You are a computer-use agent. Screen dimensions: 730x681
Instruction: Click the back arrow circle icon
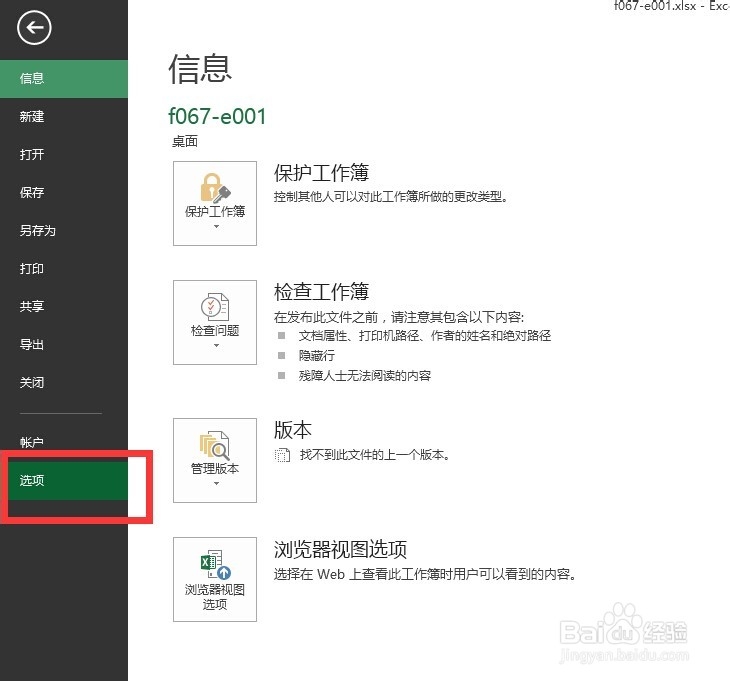(x=34, y=28)
